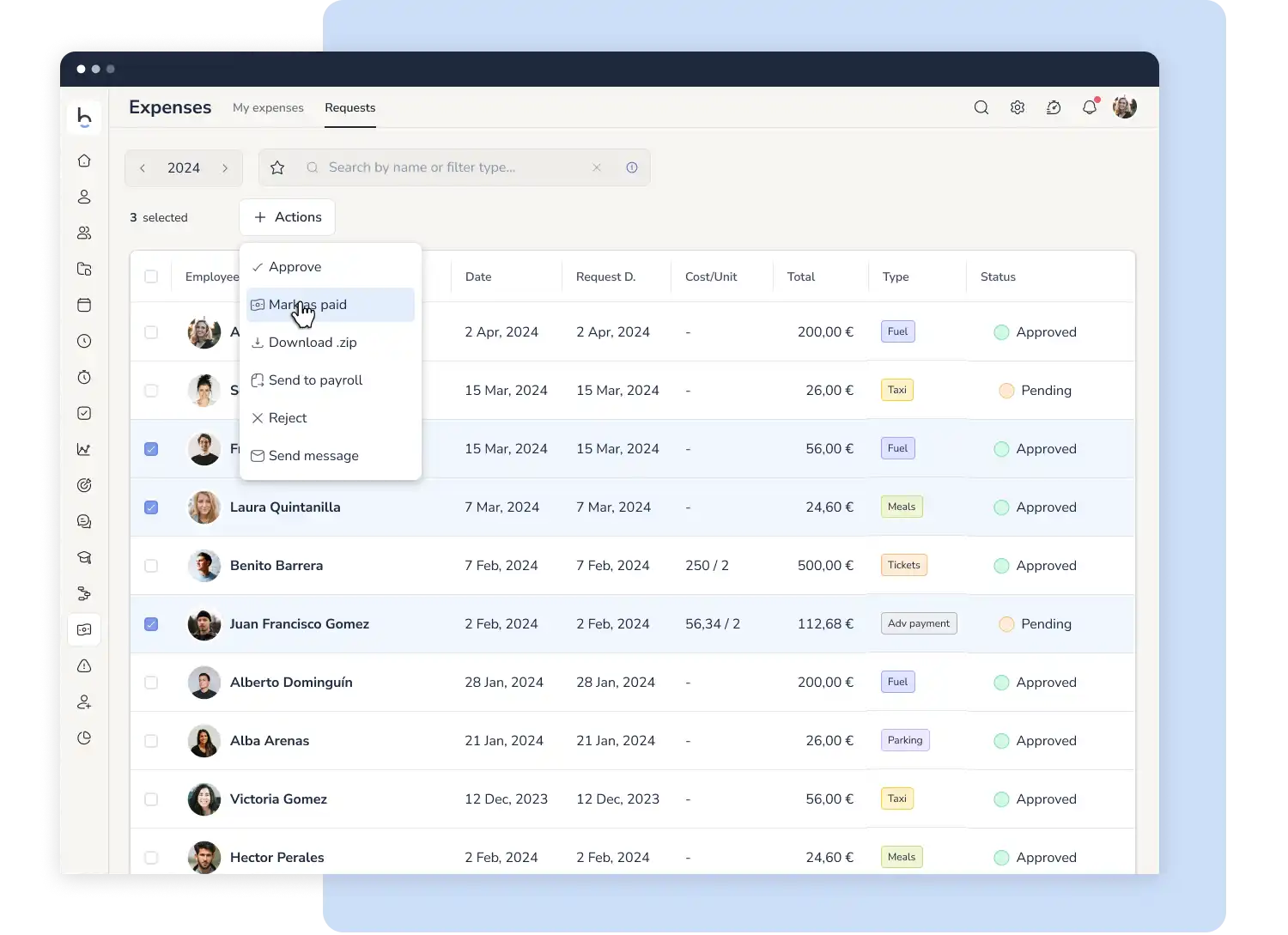Open the add-person recruitment sidebar icon

pos(84,701)
